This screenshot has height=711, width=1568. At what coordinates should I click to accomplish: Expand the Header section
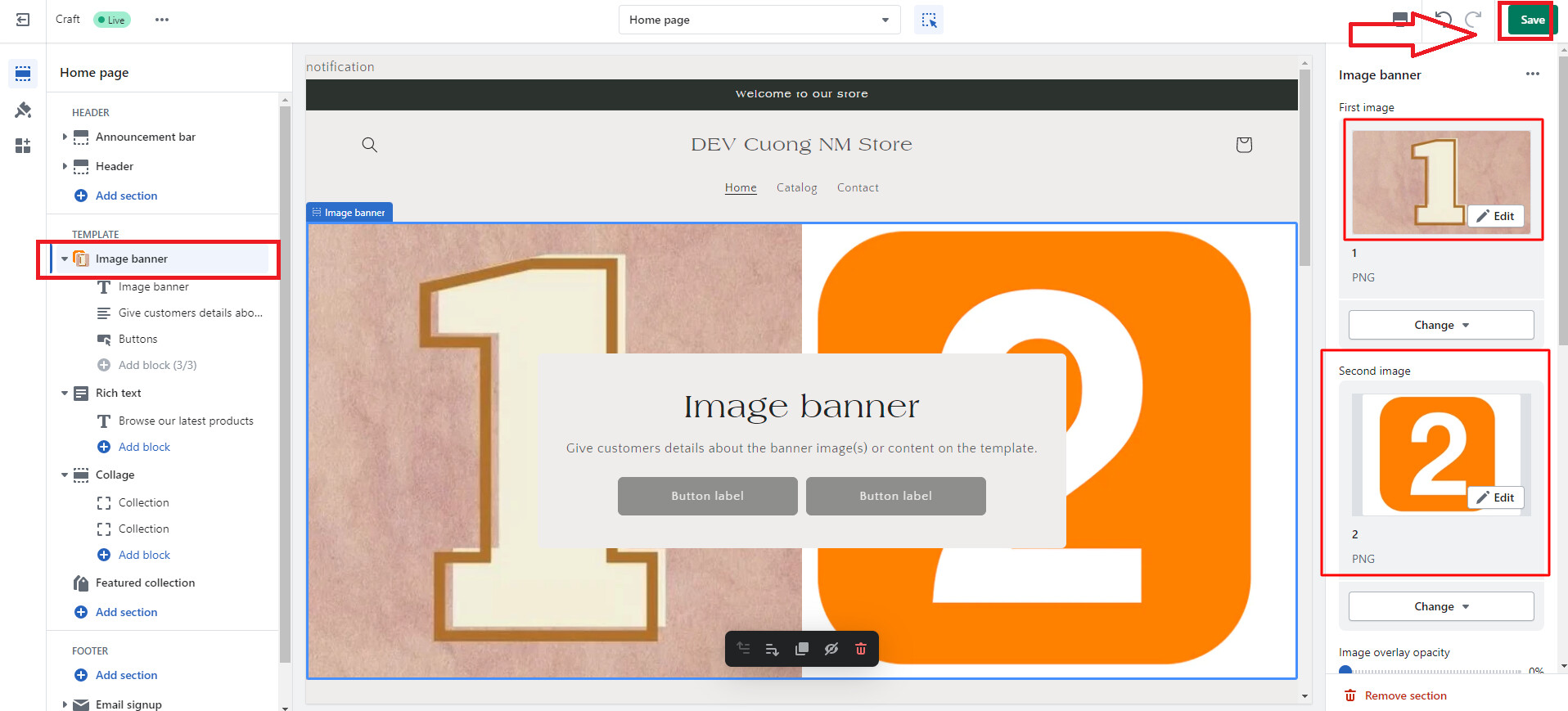click(65, 166)
